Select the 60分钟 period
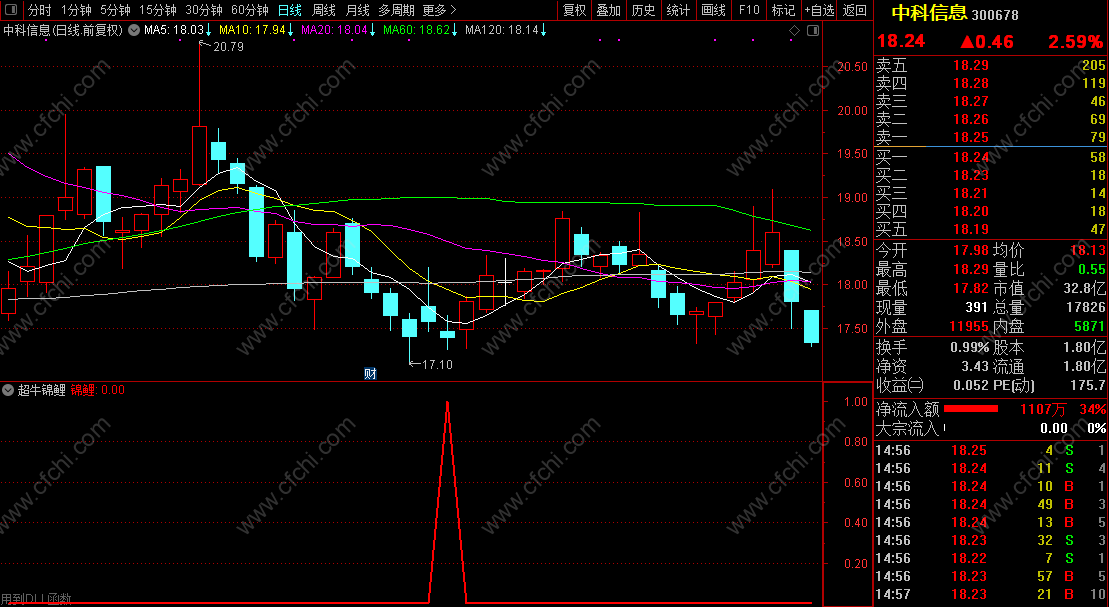 point(250,10)
